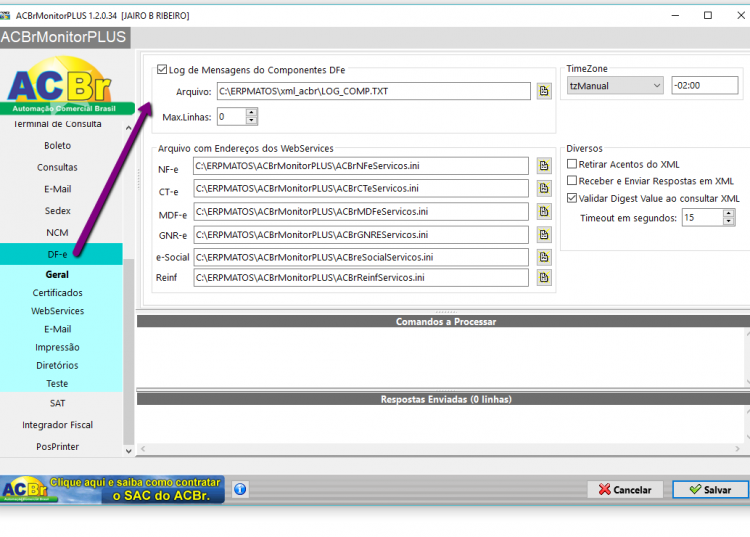The height and width of the screenshot is (537, 750).
Task: Open Diretórios under DF-e
Action: tap(57, 365)
